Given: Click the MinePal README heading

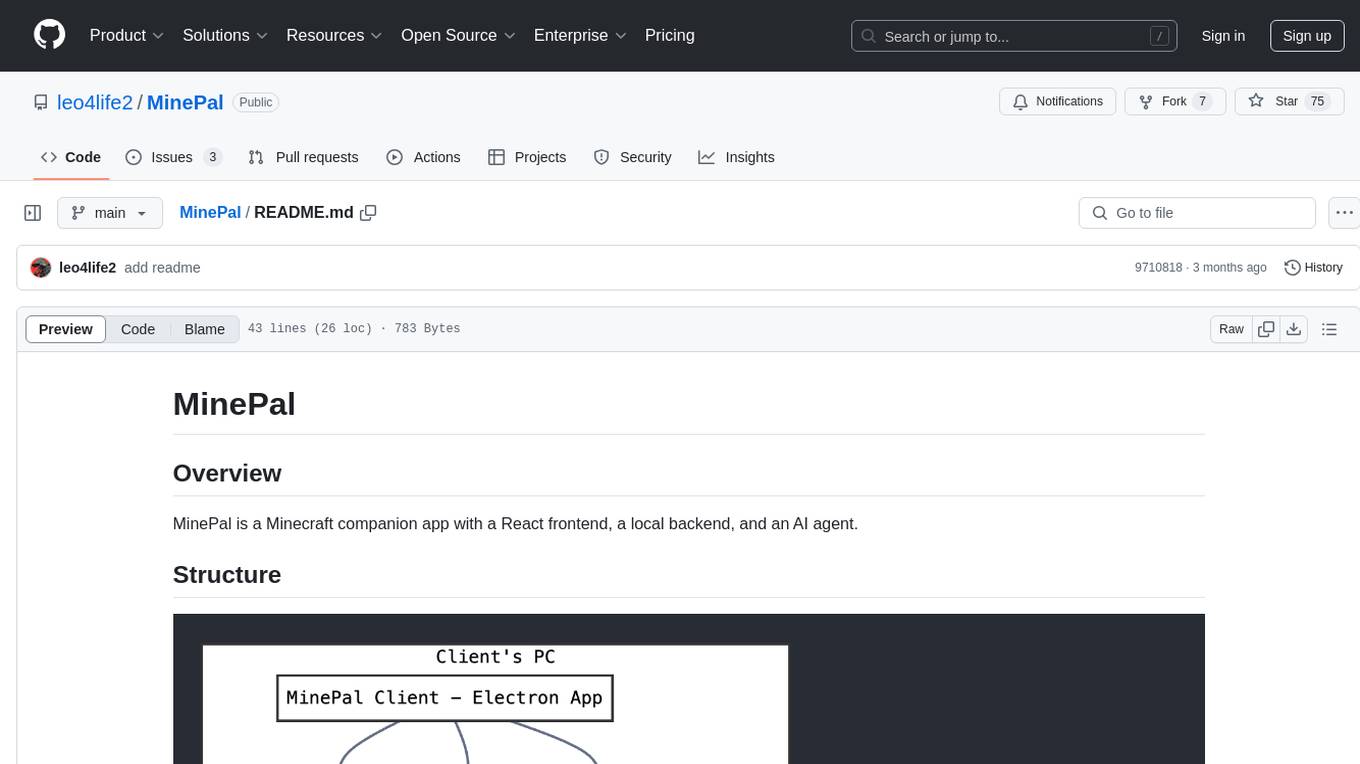Looking at the screenshot, I should (x=234, y=404).
